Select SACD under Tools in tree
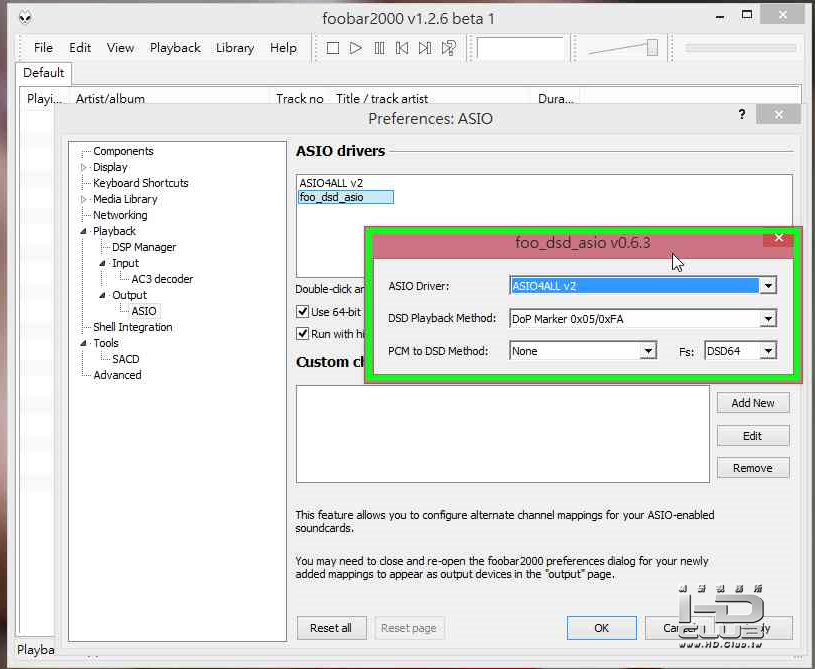815x669 pixels. [126, 359]
